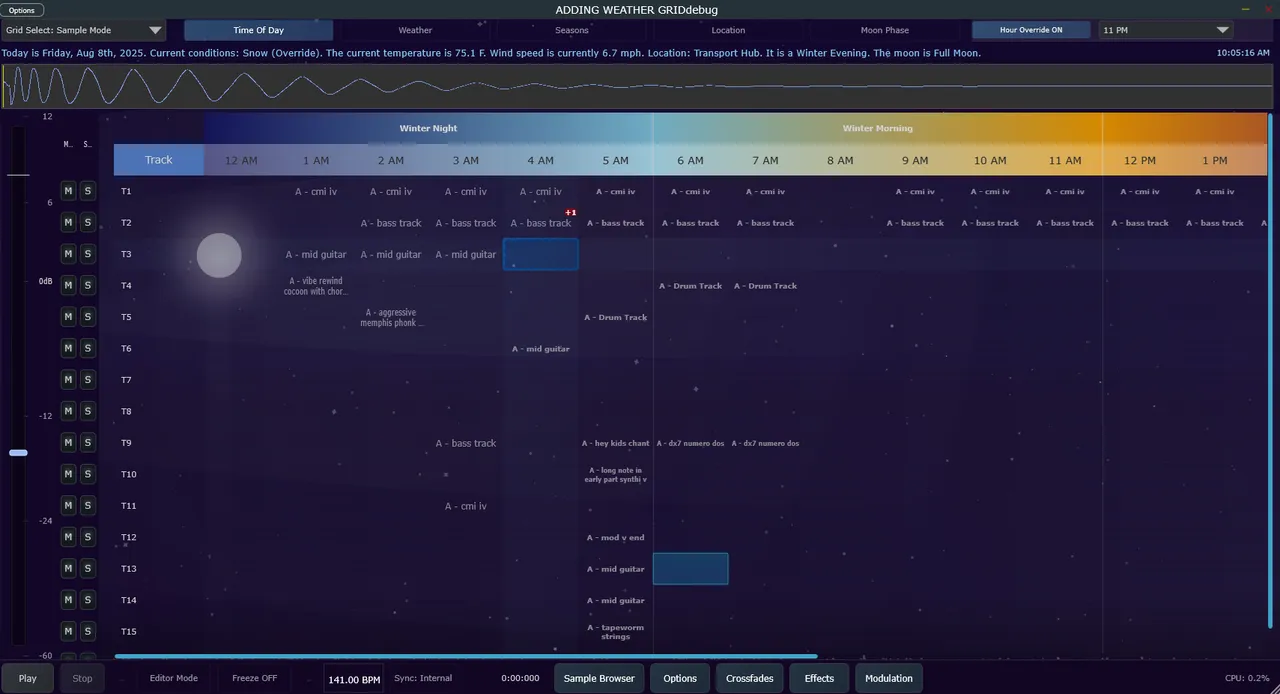Solo track T5
Image resolution: width=1280 pixels, height=694 pixels.
87,317
